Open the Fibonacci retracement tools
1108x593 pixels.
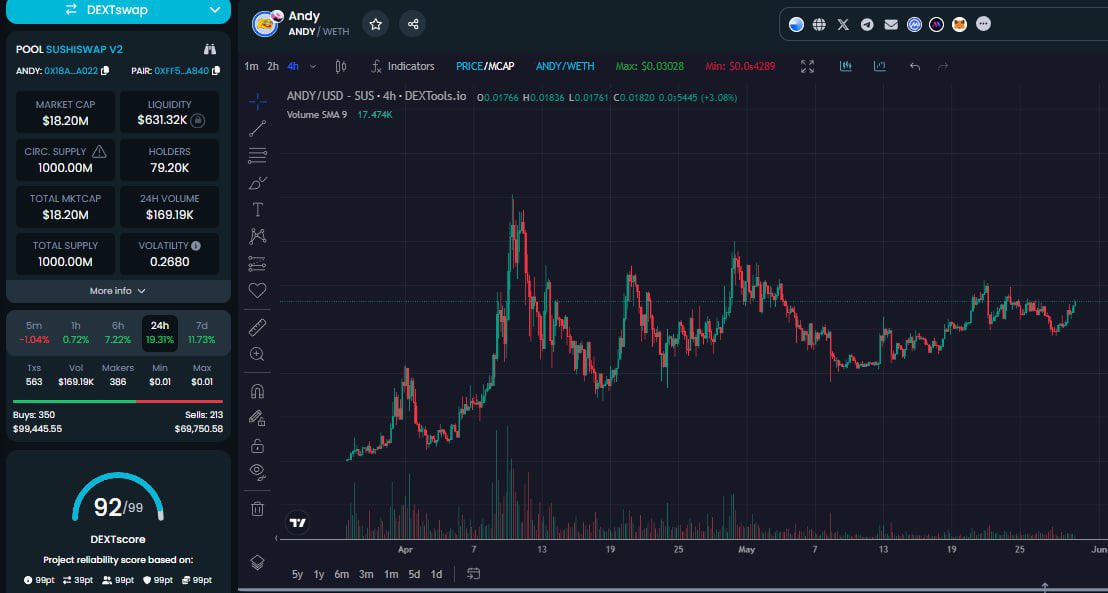258,155
